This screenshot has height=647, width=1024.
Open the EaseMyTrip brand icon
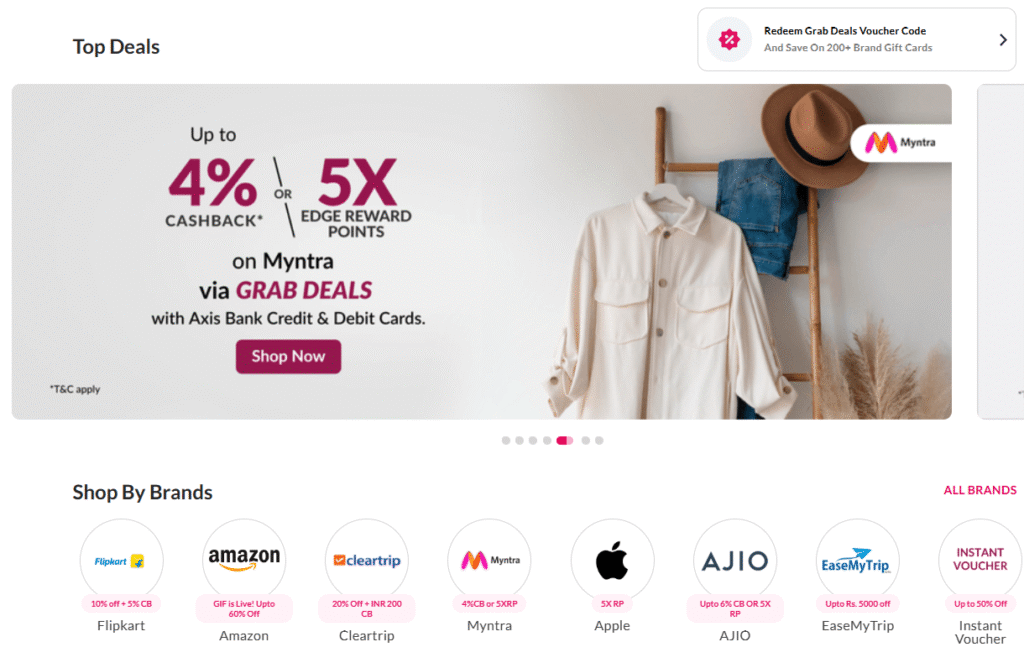[857, 560]
